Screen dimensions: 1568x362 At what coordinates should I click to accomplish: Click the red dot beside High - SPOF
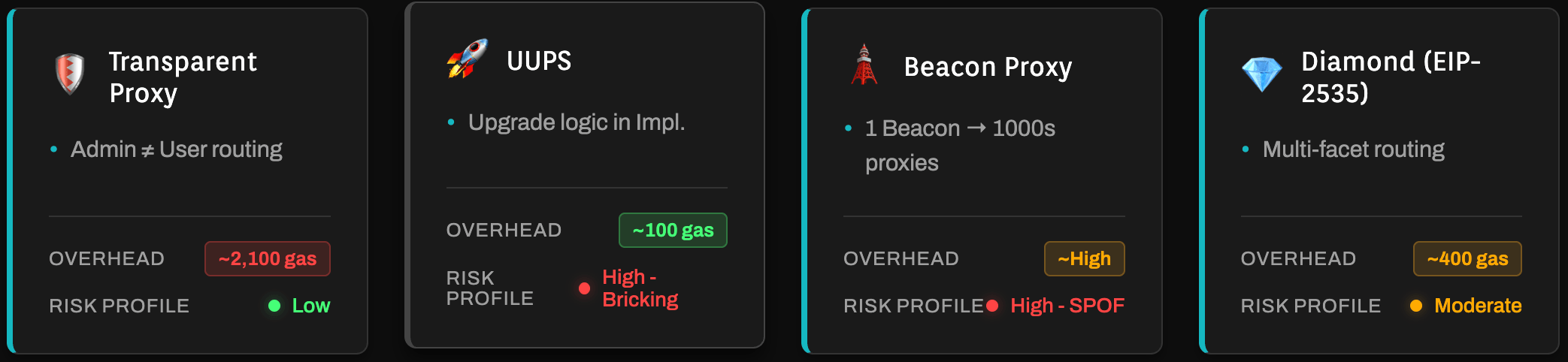pyautogui.click(x=992, y=306)
